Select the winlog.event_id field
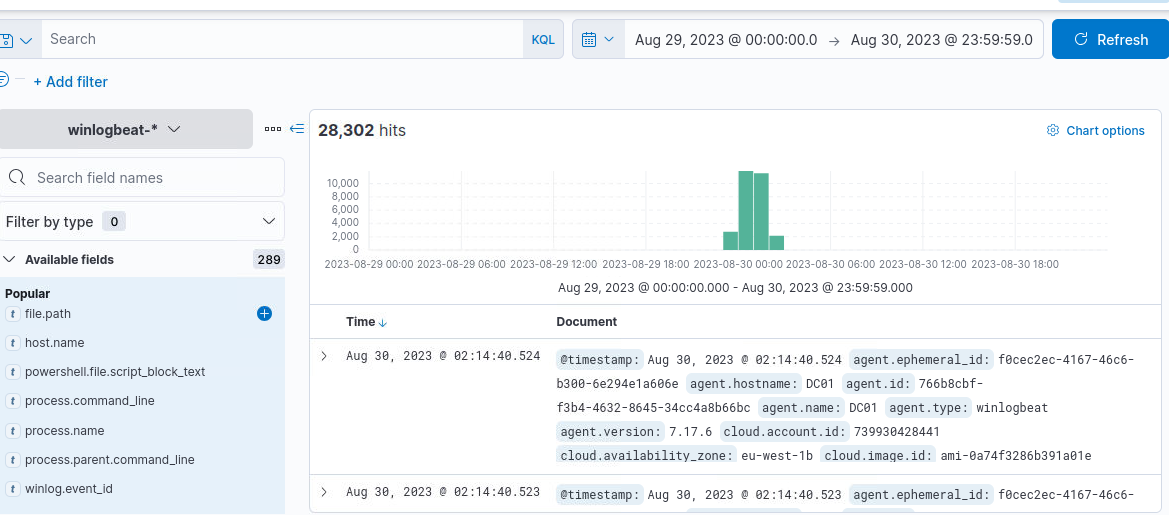The width and height of the screenshot is (1169, 515). 69,489
